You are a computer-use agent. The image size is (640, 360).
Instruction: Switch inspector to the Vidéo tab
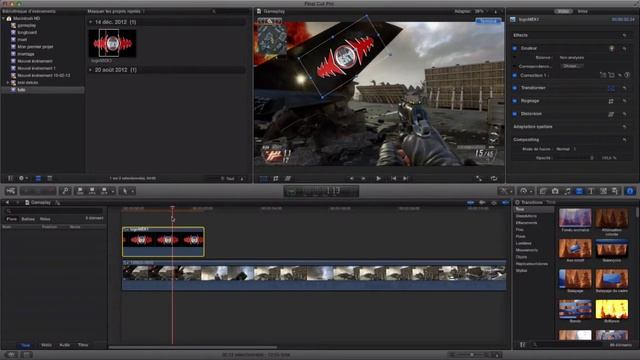tap(564, 11)
